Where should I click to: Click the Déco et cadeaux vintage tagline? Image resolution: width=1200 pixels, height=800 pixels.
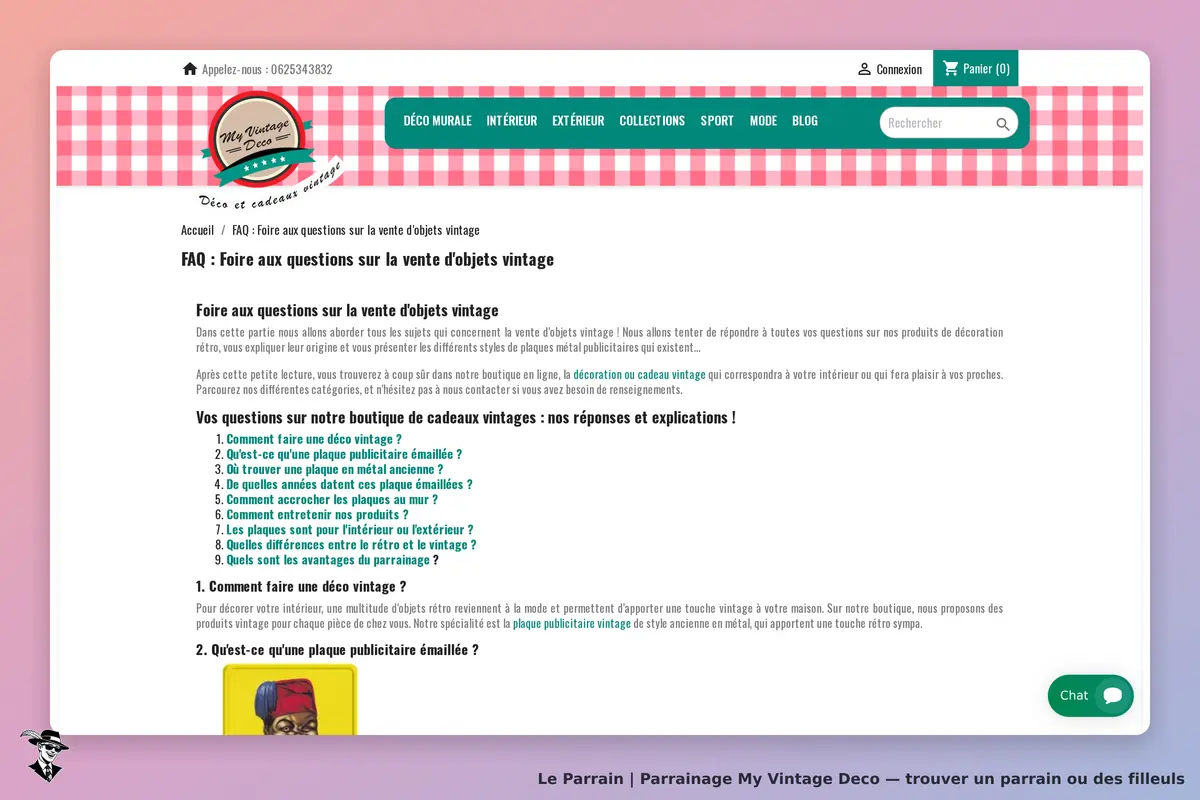[x=271, y=186]
